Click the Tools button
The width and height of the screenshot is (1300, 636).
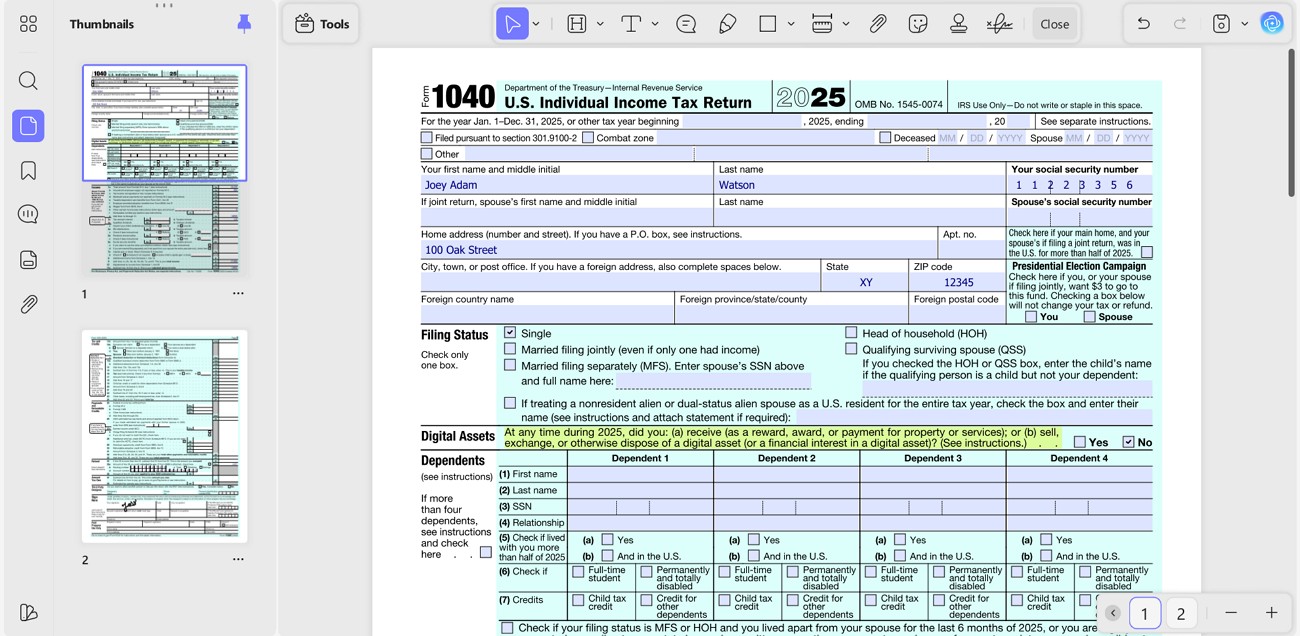click(321, 24)
